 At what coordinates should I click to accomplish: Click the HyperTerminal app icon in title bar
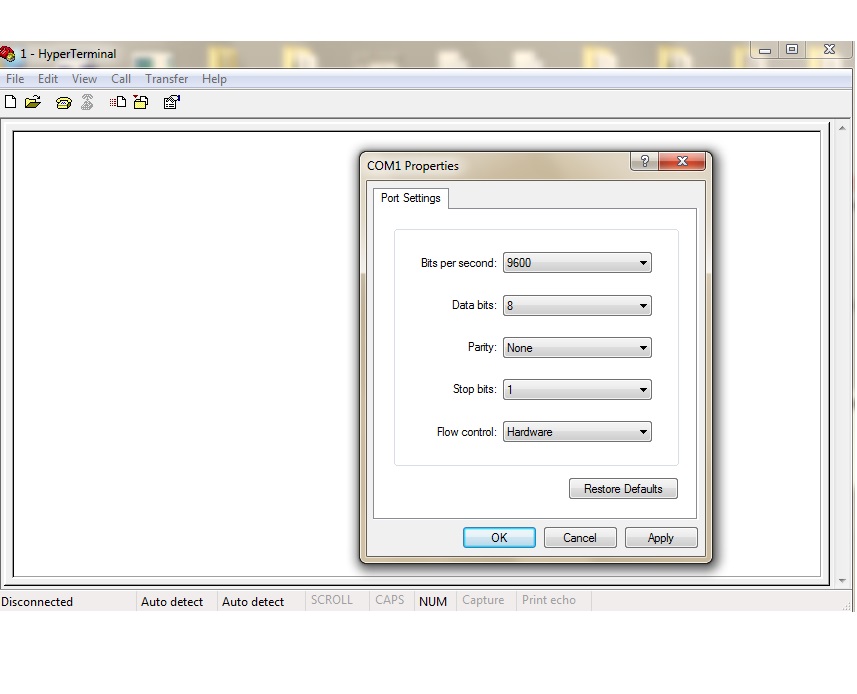(x=8, y=54)
